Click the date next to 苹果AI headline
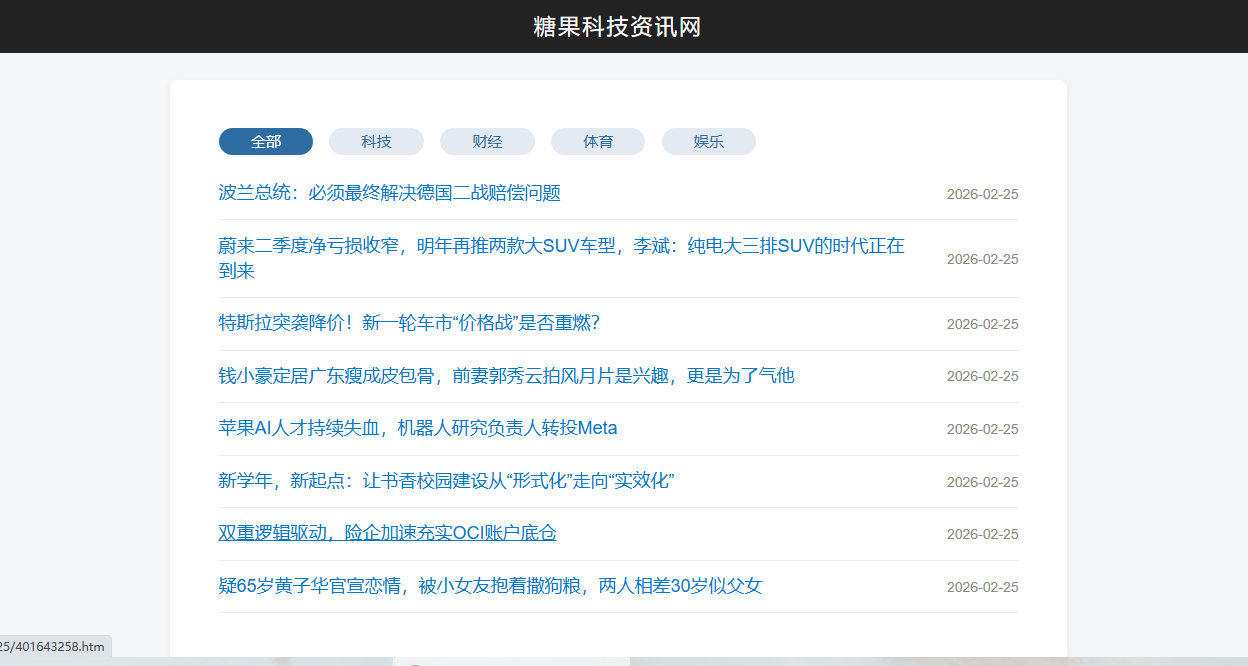 tap(982, 429)
